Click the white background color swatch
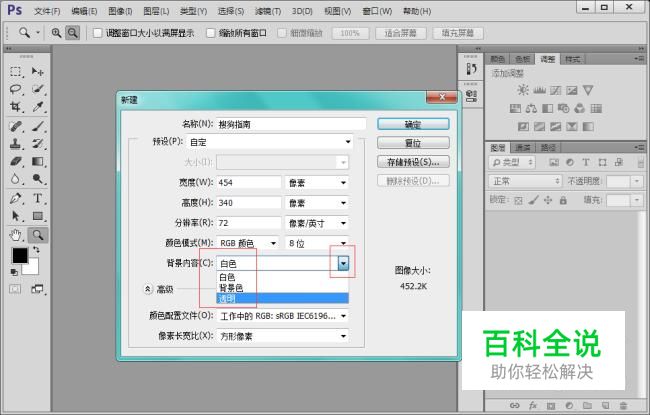 coord(33,269)
